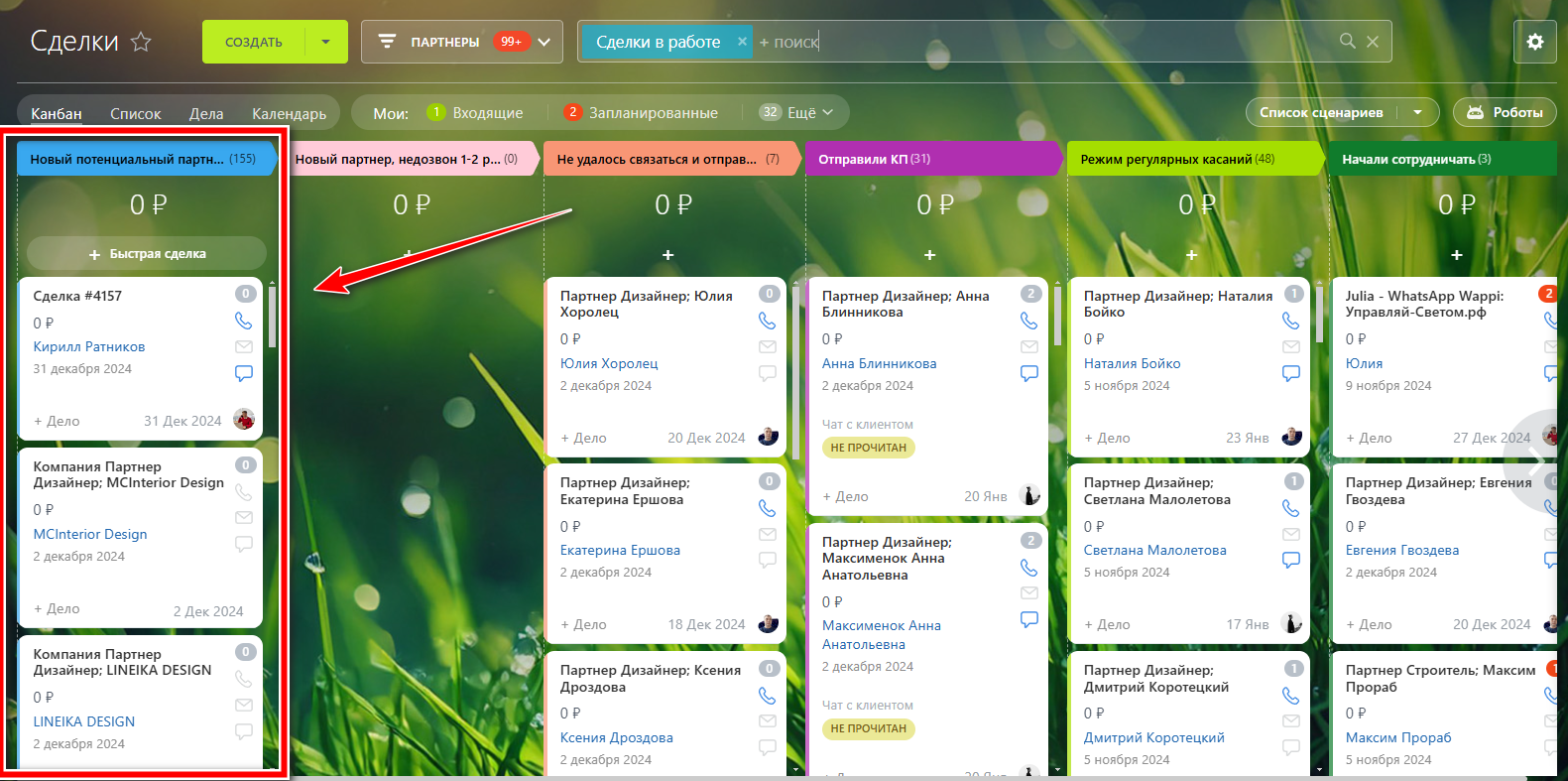This screenshot has width=1568, height=781.
Task: Click phone icon on Анна Блинникова card
Action: [x=1028, y=321]
